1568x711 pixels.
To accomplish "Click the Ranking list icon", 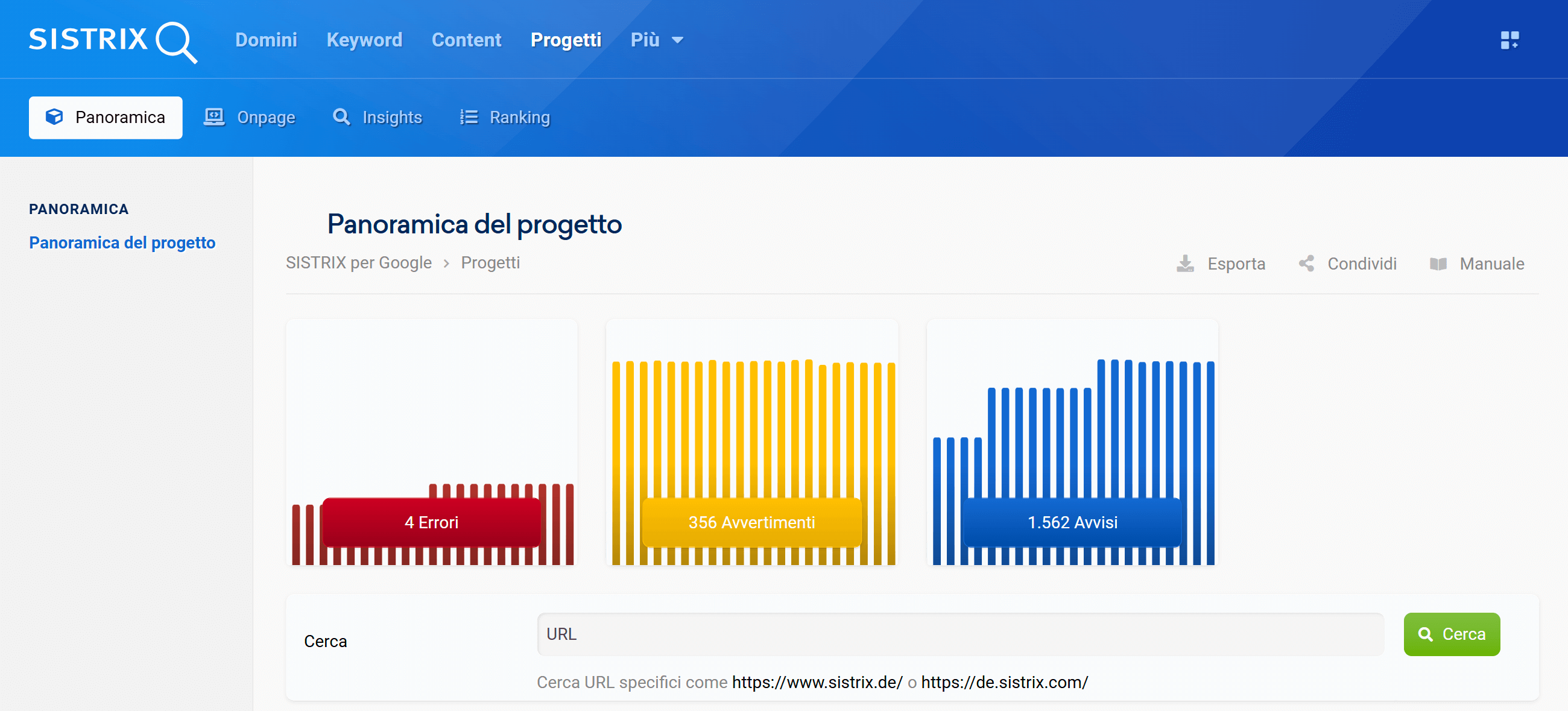I will tap(469, 117).
